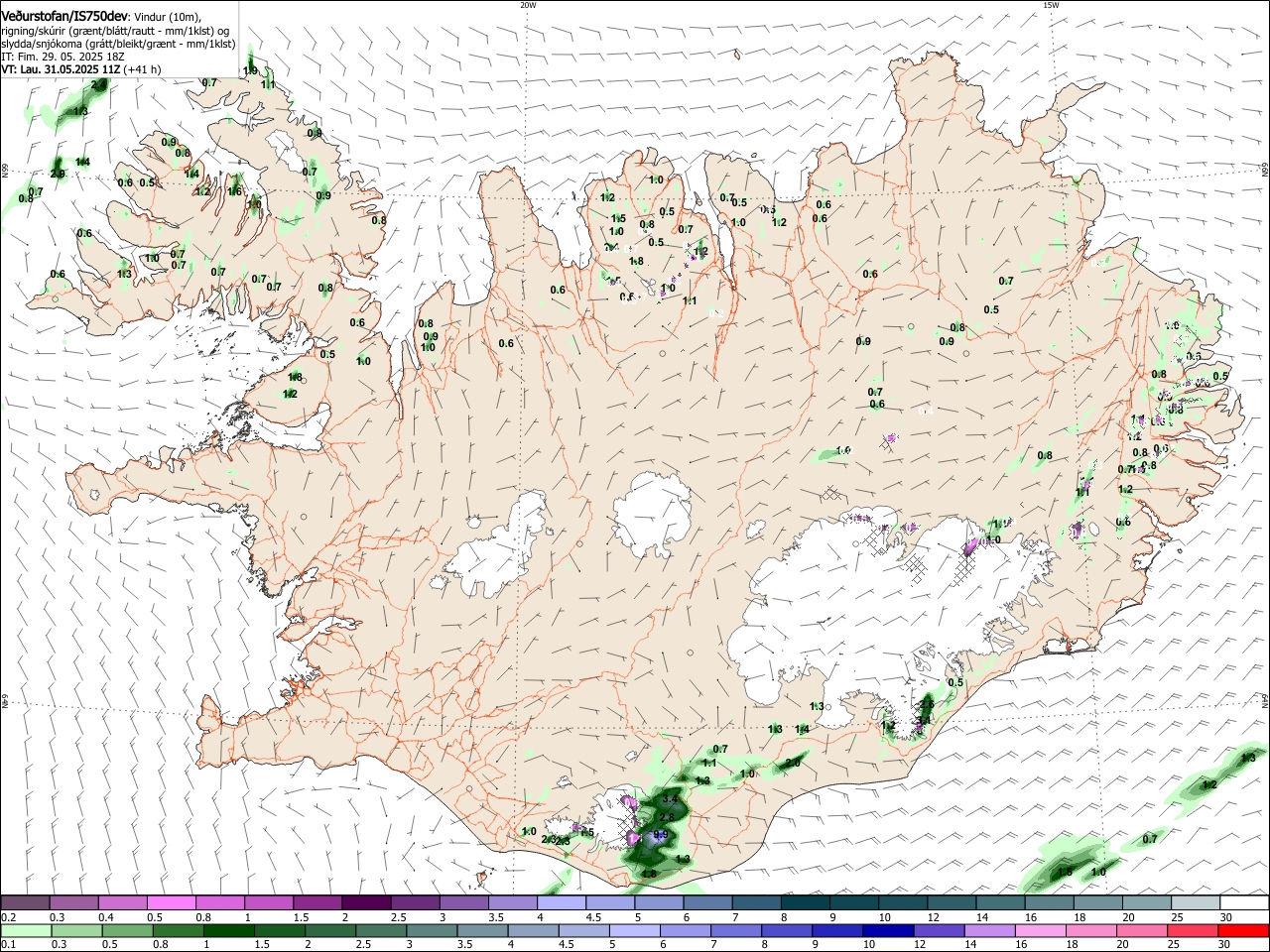Click the red 30 mm rain legend swatch

point(1242,930)
